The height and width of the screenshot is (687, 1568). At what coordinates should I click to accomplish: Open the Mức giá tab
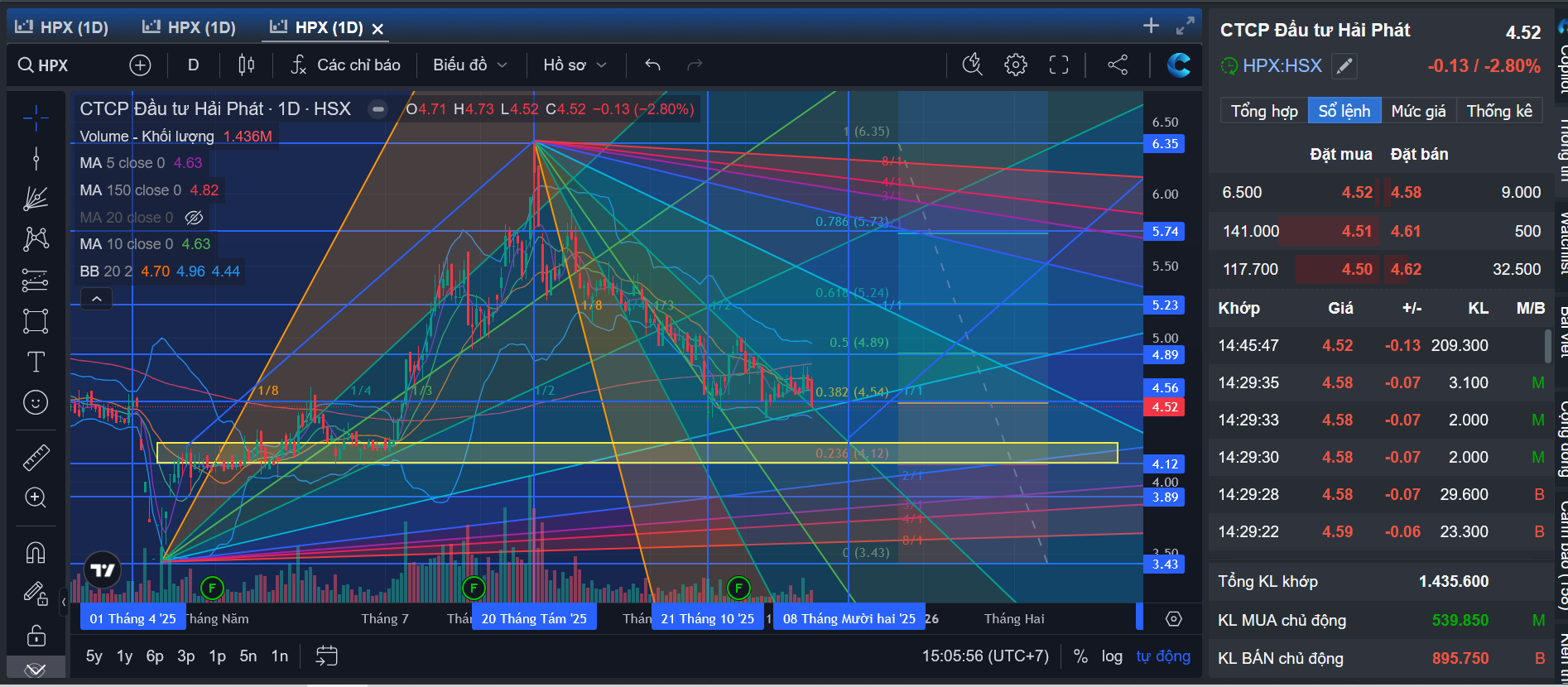click(1418, 111)
